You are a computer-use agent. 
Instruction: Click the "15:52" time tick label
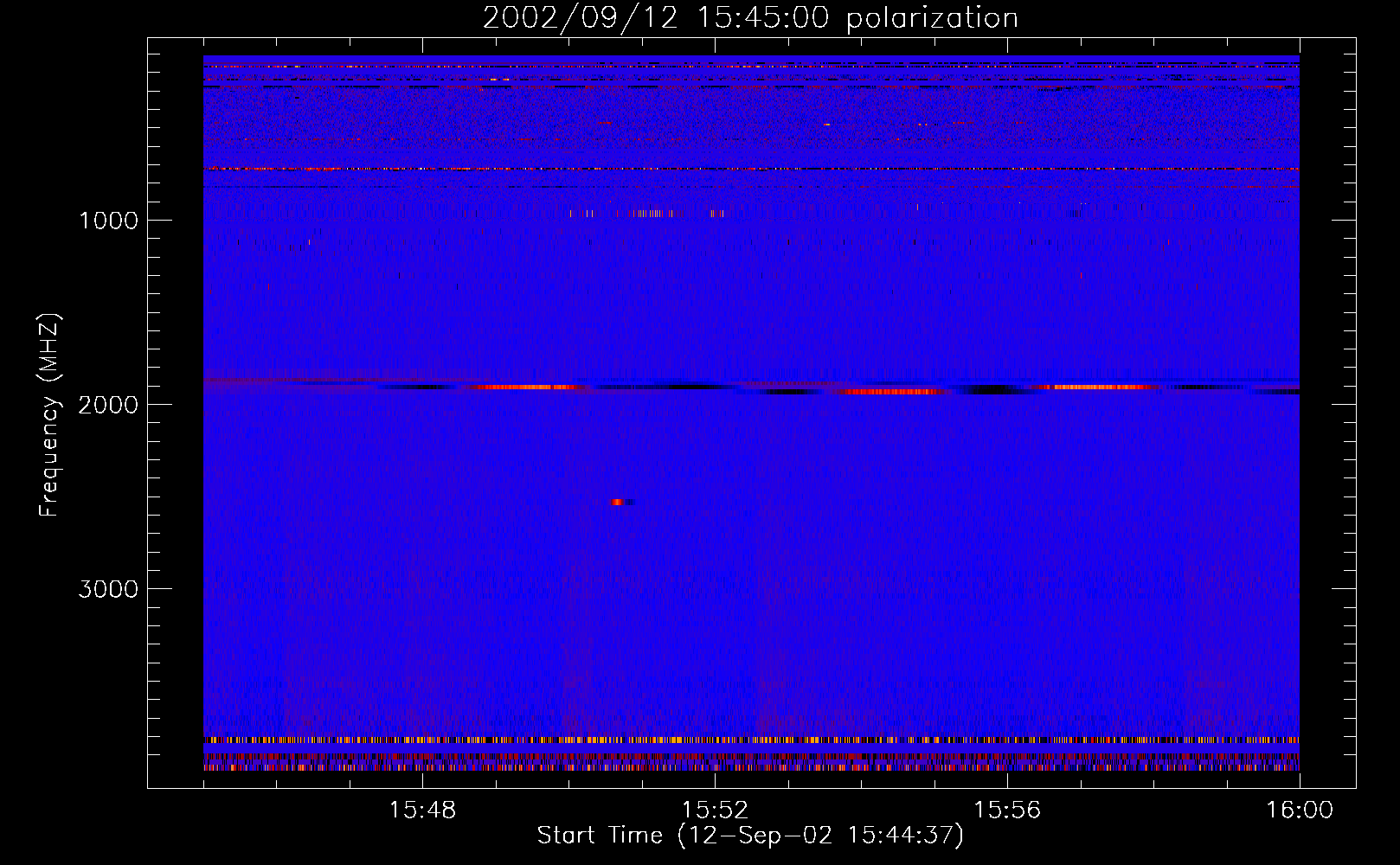coord(715,811)
